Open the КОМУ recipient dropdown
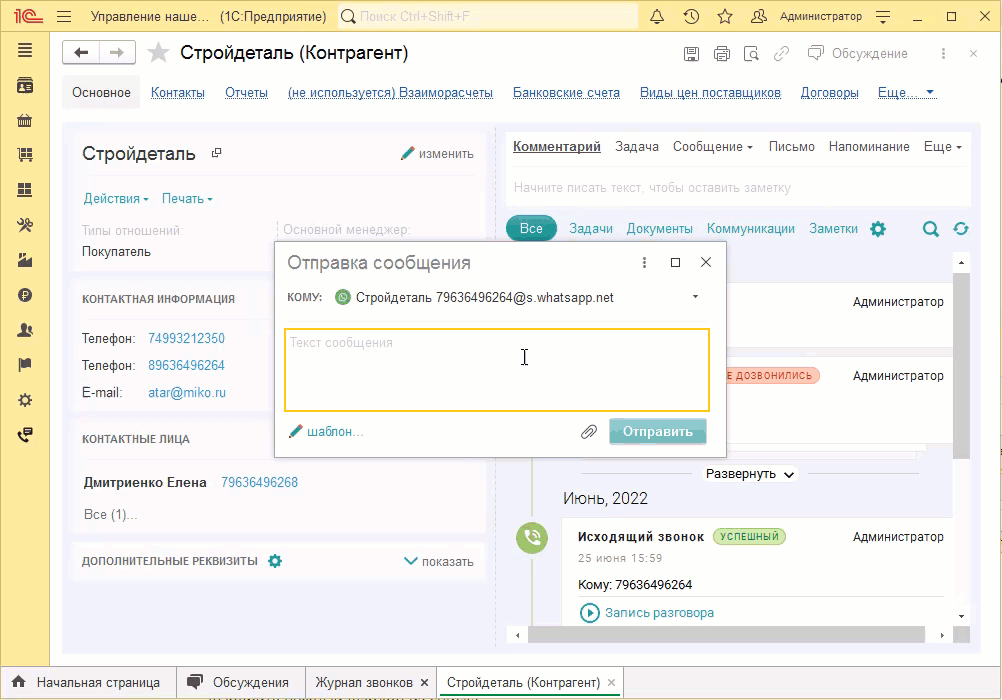Screen dimensions: 1002x700 click(x=693, y=297)
